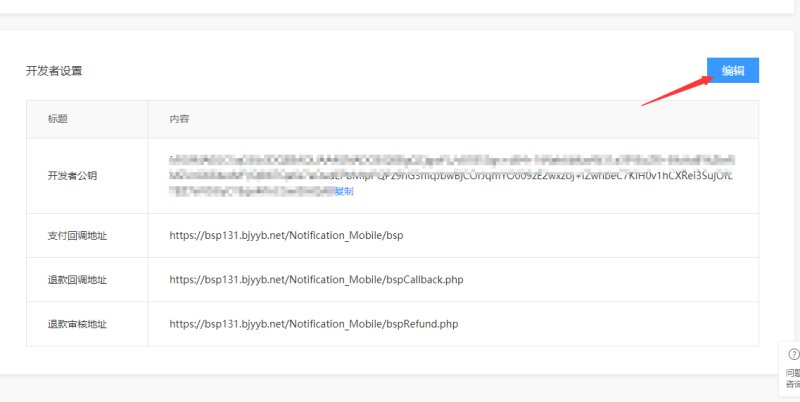Click the blurred last key line before 复制
The width and height of the screenshot is (800, 402).
(x=250, y=190)
